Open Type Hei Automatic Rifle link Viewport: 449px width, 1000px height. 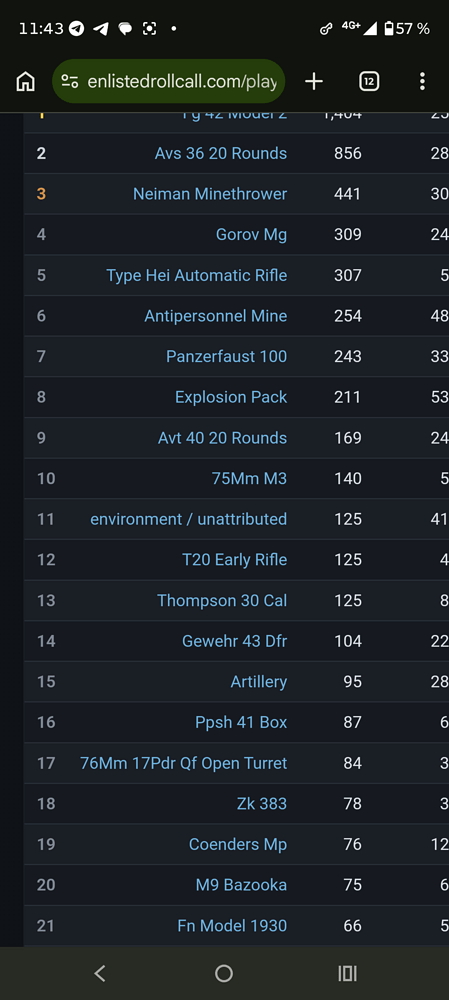[196, 276]
